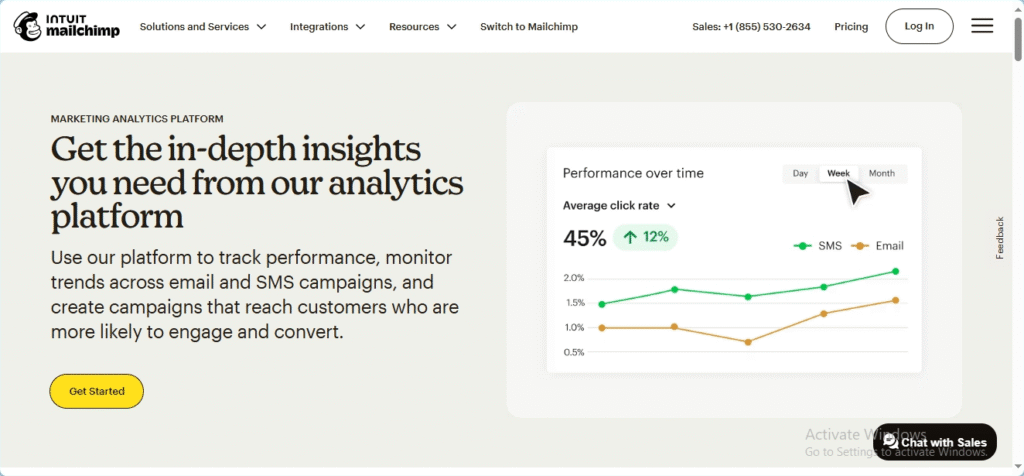Open the Pricing page
Image resolution: width=1024 pixels, height=476 pixels.
click(851, 27)
